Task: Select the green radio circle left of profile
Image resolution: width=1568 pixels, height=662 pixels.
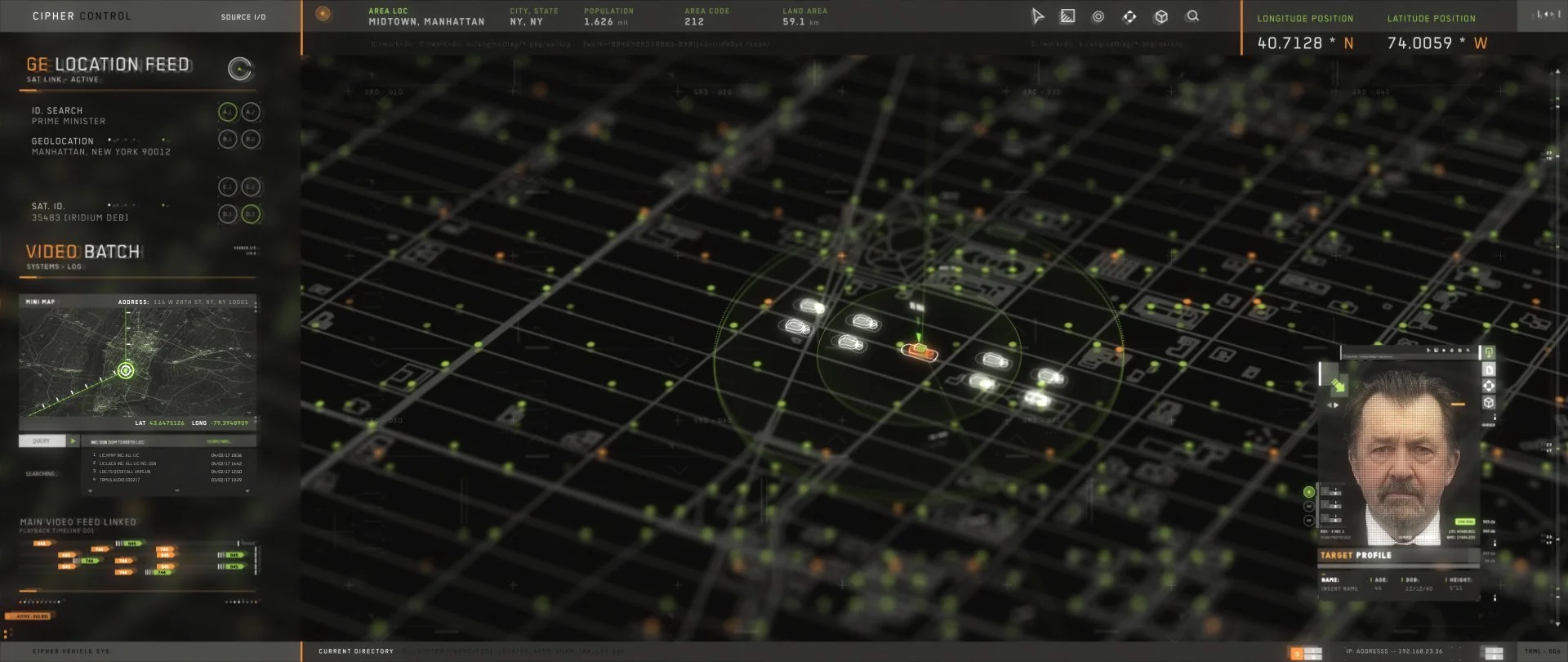Action: pos(1309,492)
